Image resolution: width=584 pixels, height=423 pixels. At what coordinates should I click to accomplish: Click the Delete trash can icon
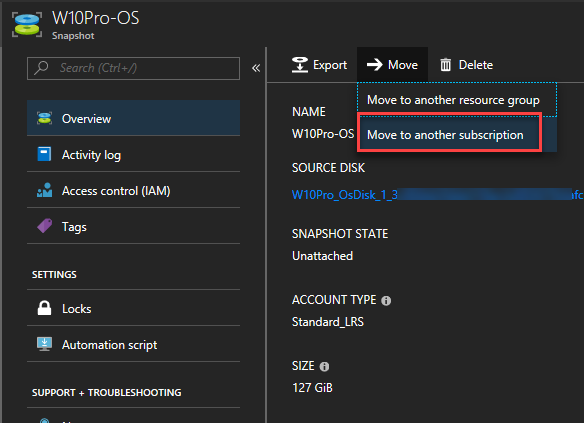tap(445, 65)
